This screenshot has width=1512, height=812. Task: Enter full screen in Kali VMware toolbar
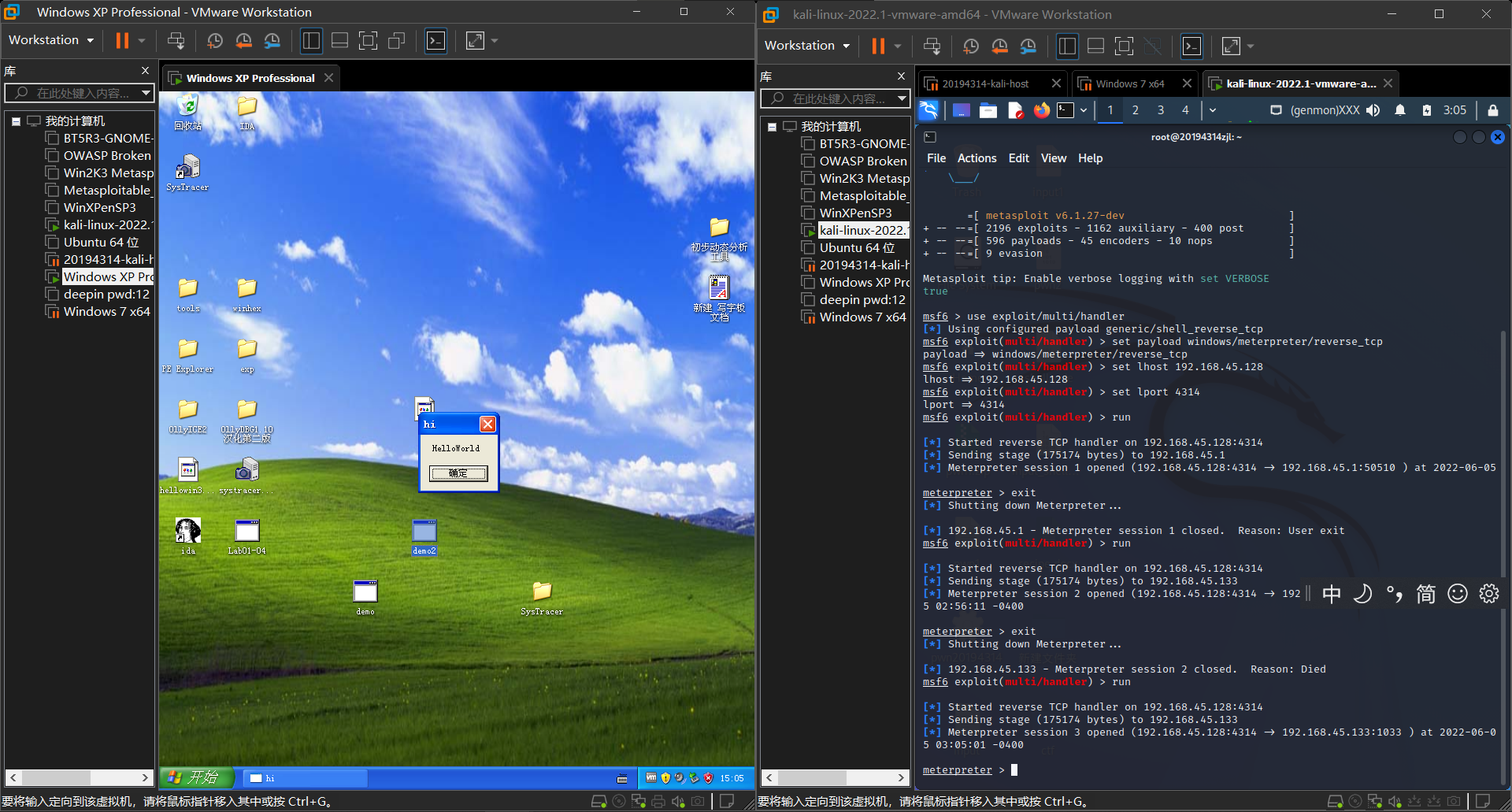coord(1124,46)
